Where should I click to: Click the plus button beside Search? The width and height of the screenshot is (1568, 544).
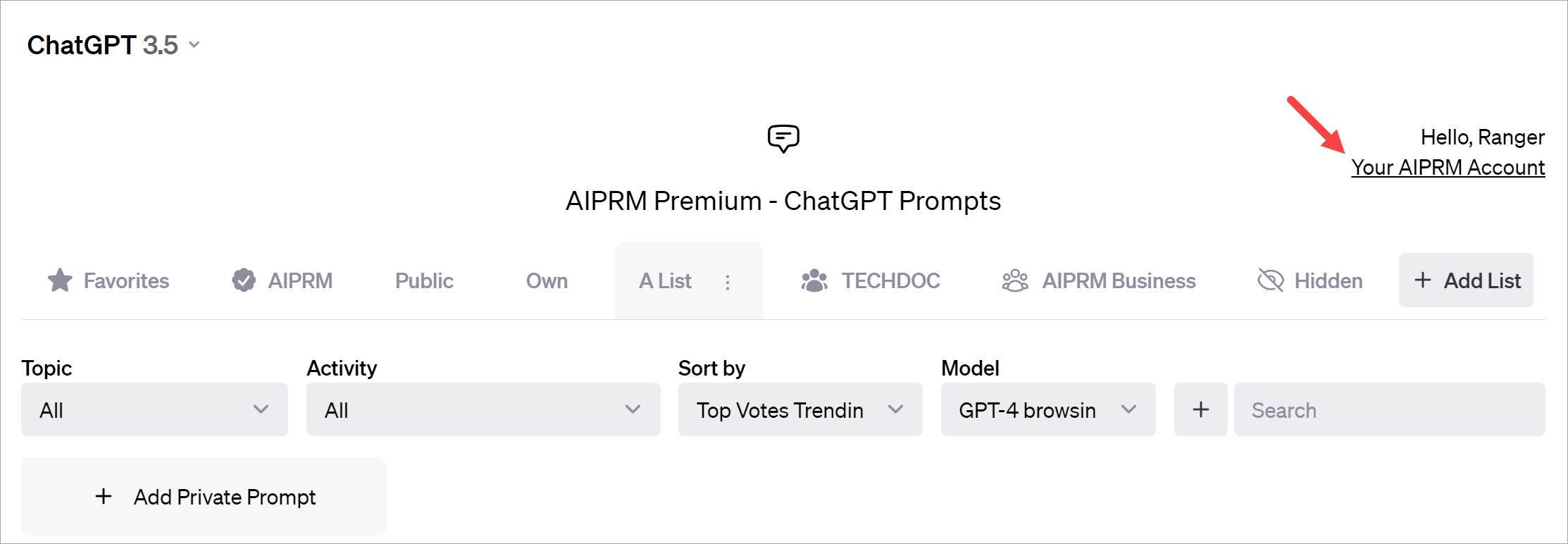coord(1200,409)
